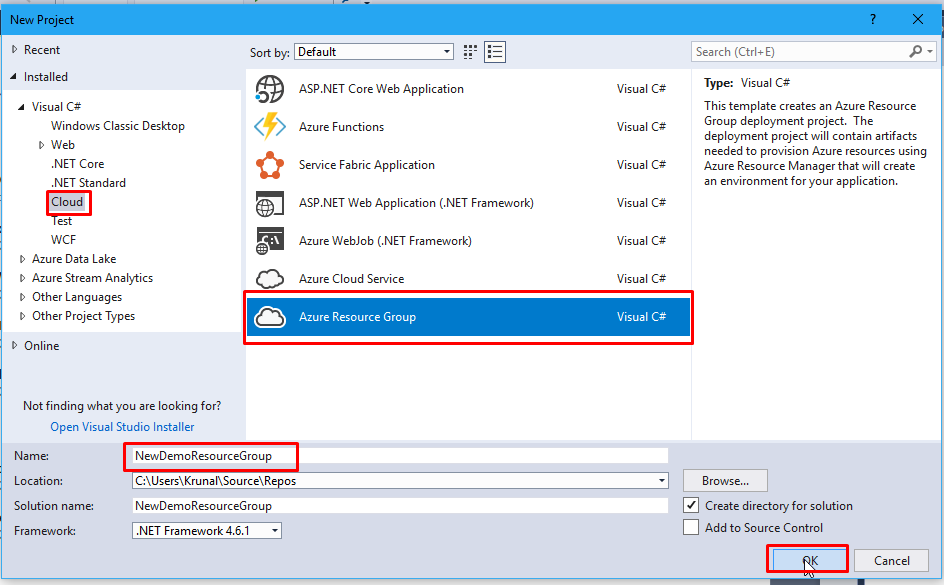
Task: Click the Azure Functions lightning icon
Action: (269, 126)
